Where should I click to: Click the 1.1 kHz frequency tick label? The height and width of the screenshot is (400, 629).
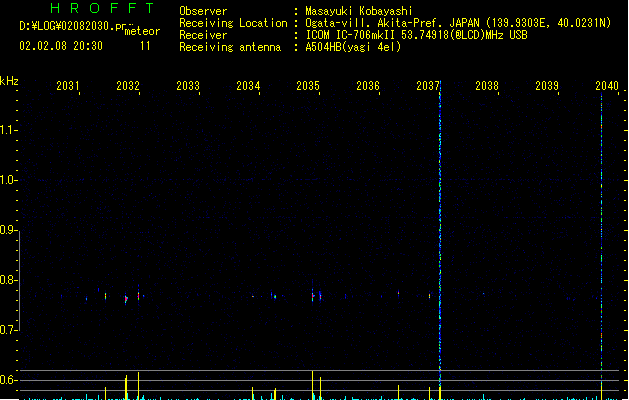(8, 130)
